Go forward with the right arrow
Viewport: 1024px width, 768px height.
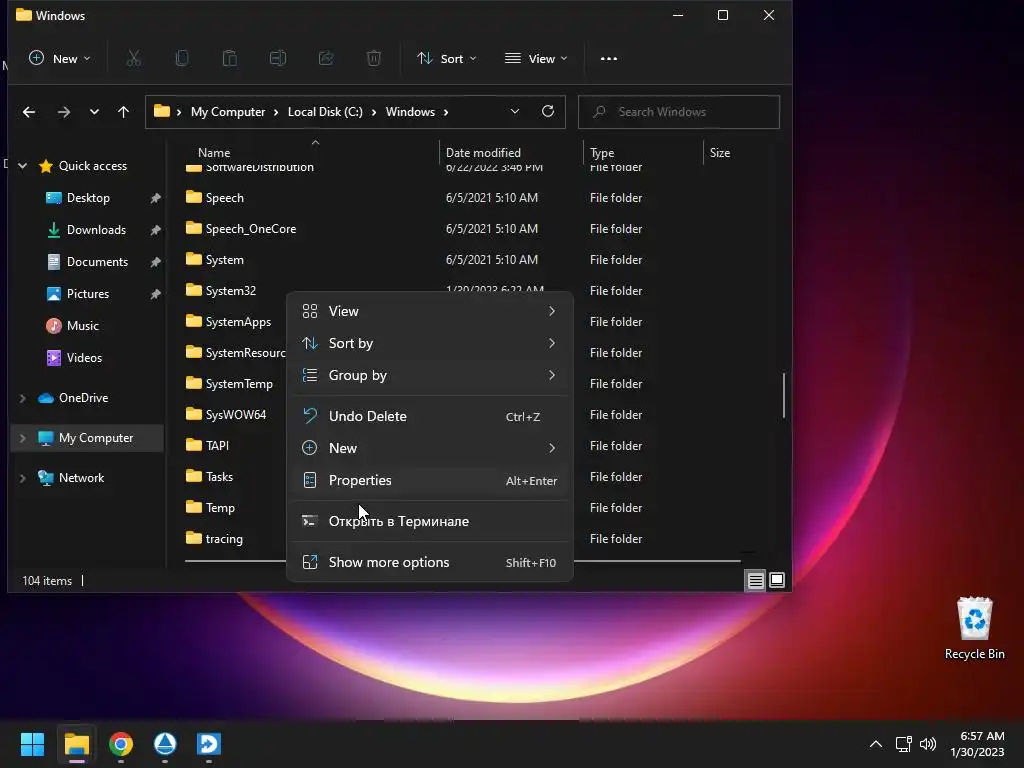tap(63, 112)
